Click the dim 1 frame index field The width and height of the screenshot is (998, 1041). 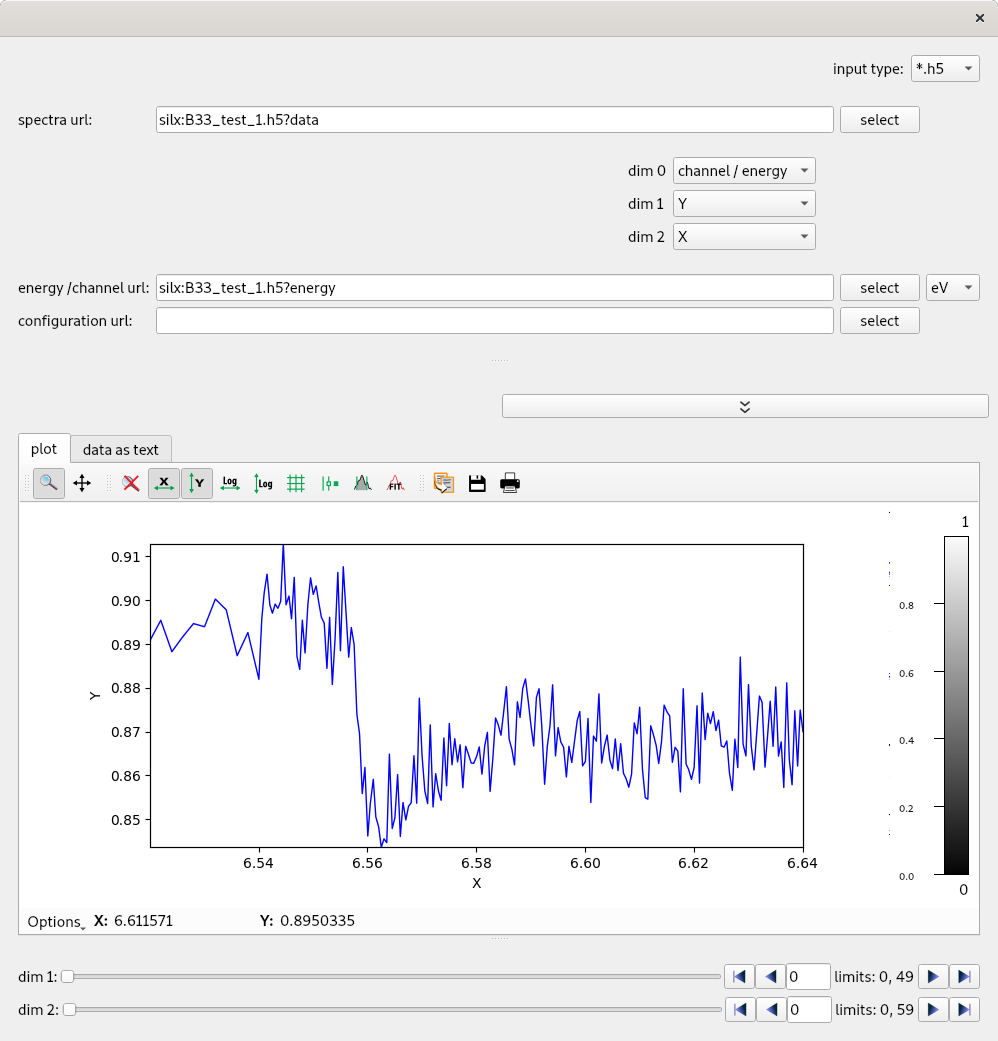pos(808,977)
